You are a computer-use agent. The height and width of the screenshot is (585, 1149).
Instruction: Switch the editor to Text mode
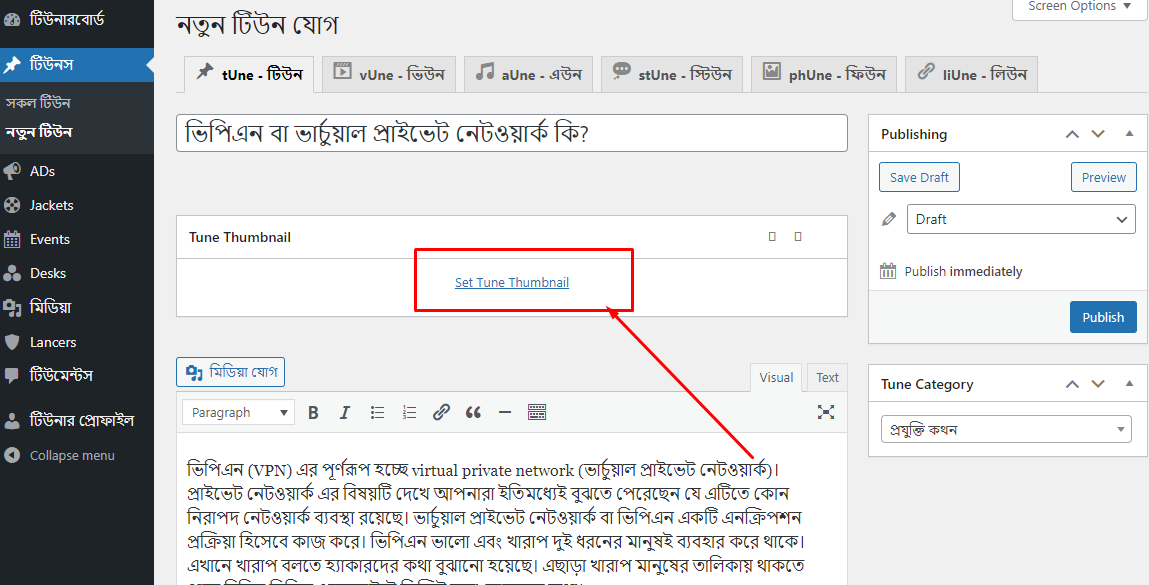coord(826,377)
